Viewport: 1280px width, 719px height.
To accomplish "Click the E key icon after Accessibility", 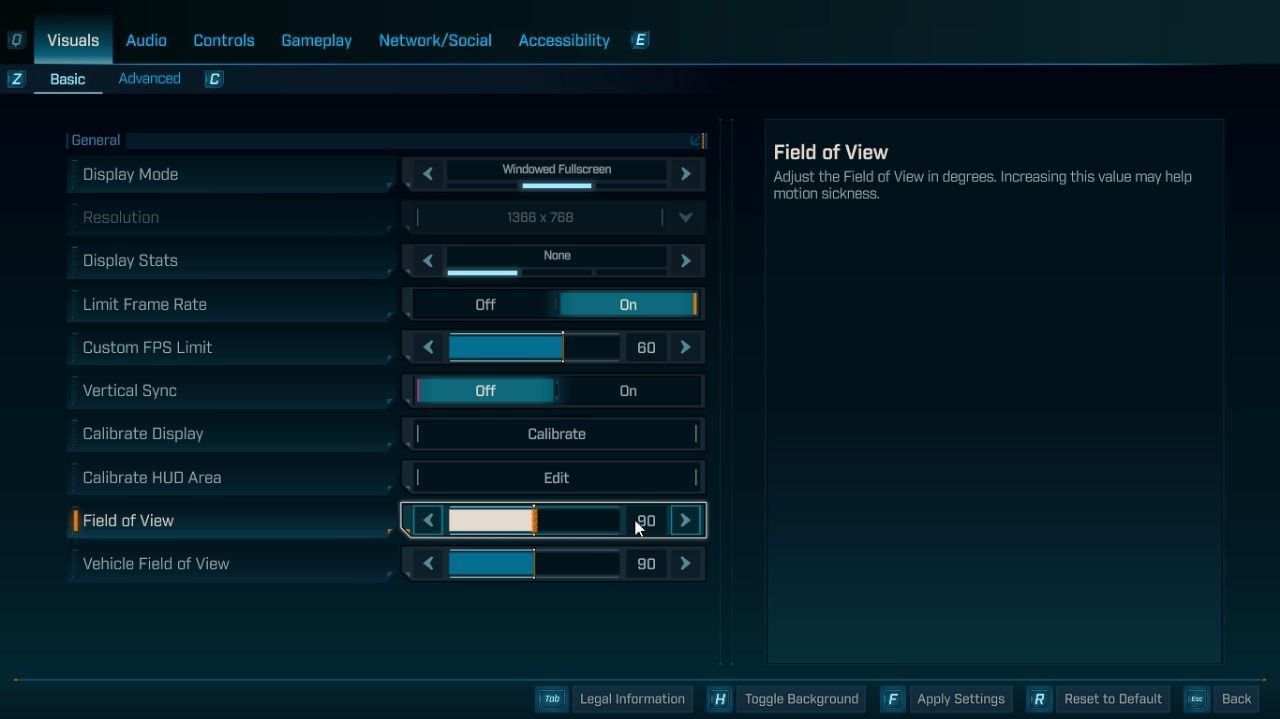I will [x=638, y=40].
